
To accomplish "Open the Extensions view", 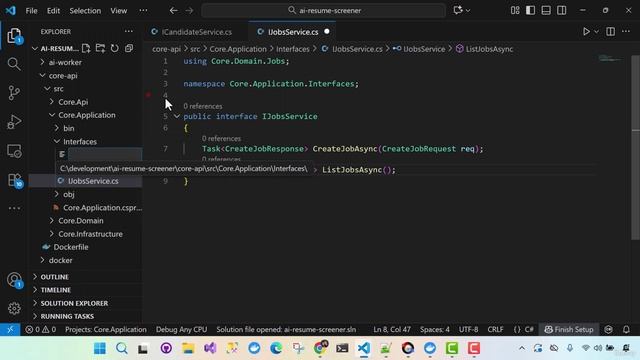I will [x=14, y=180].
